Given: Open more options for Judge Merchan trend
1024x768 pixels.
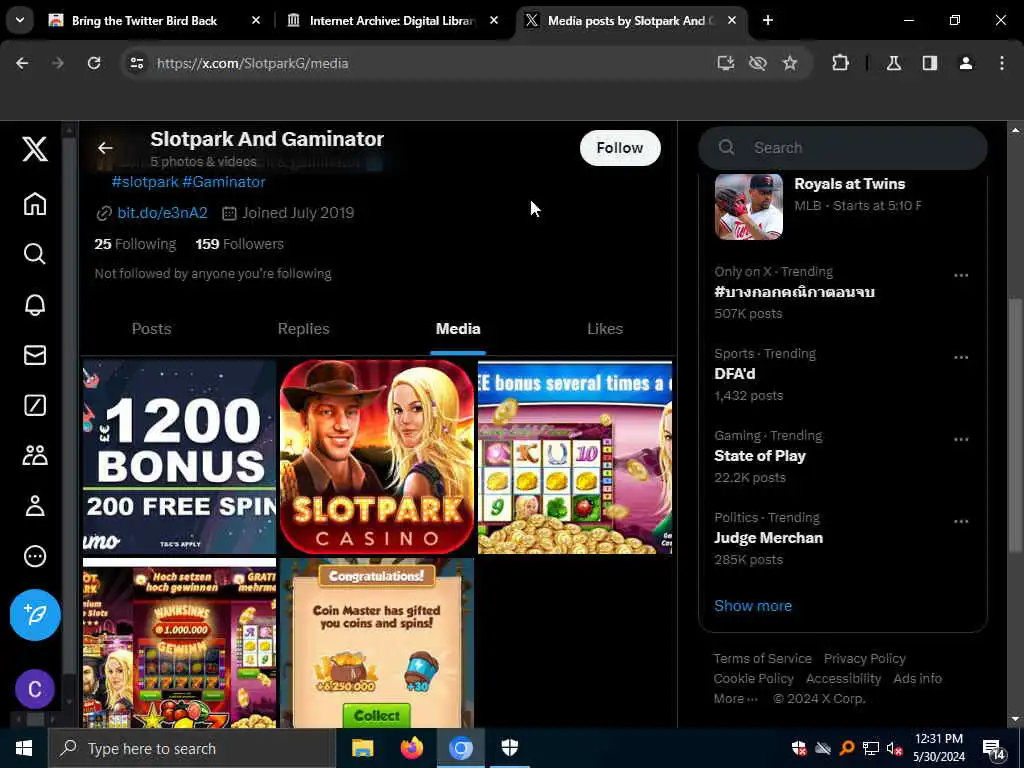Looking at the screenshot, I should pos(961,521).
